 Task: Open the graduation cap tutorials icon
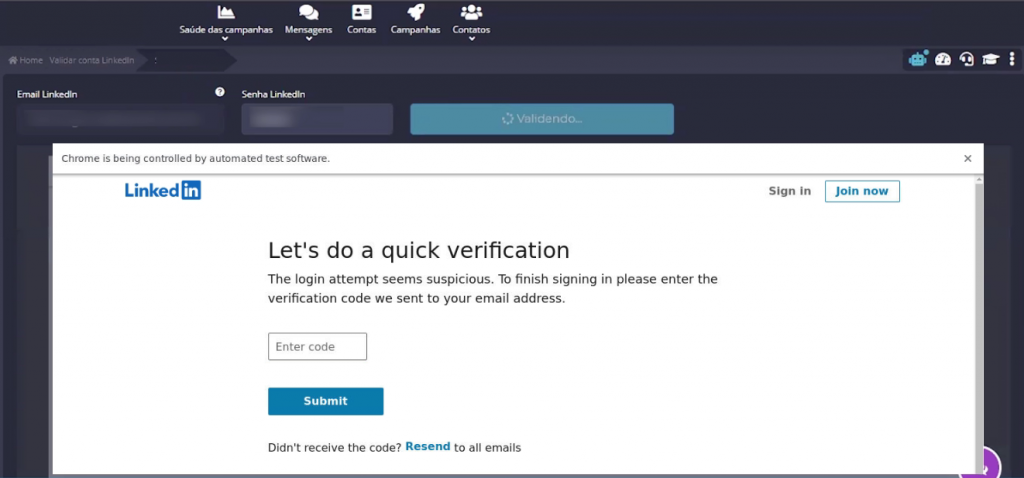point(991,59)
